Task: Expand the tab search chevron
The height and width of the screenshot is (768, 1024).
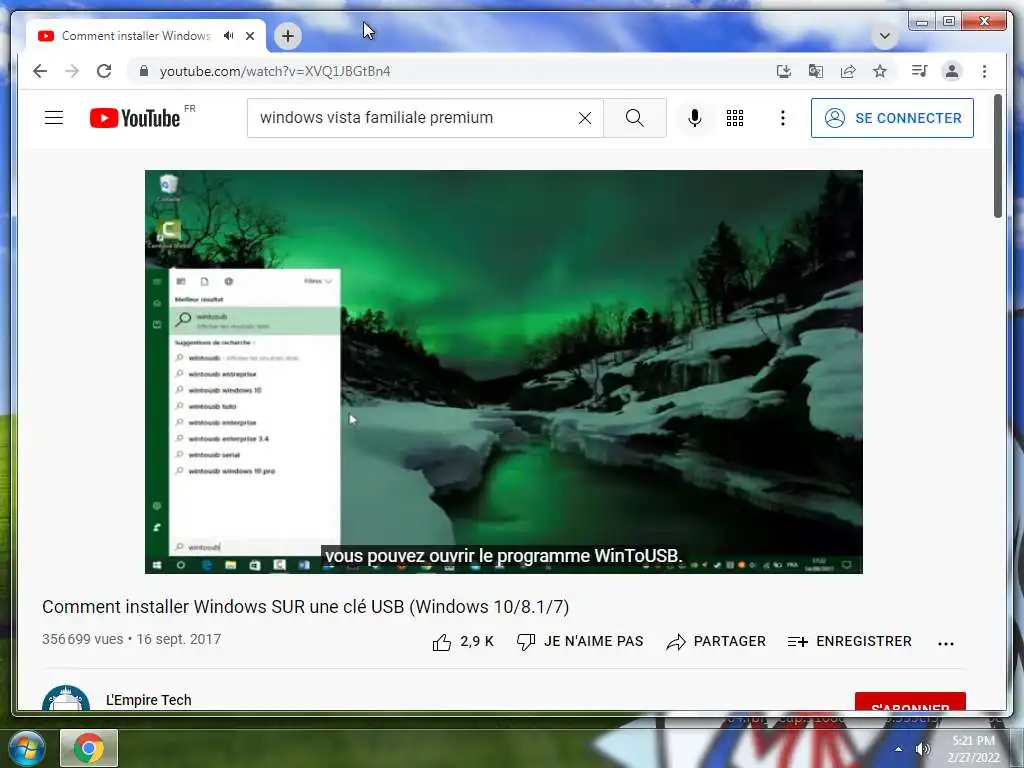Action: pyautogui.click(x=885, y=36)
